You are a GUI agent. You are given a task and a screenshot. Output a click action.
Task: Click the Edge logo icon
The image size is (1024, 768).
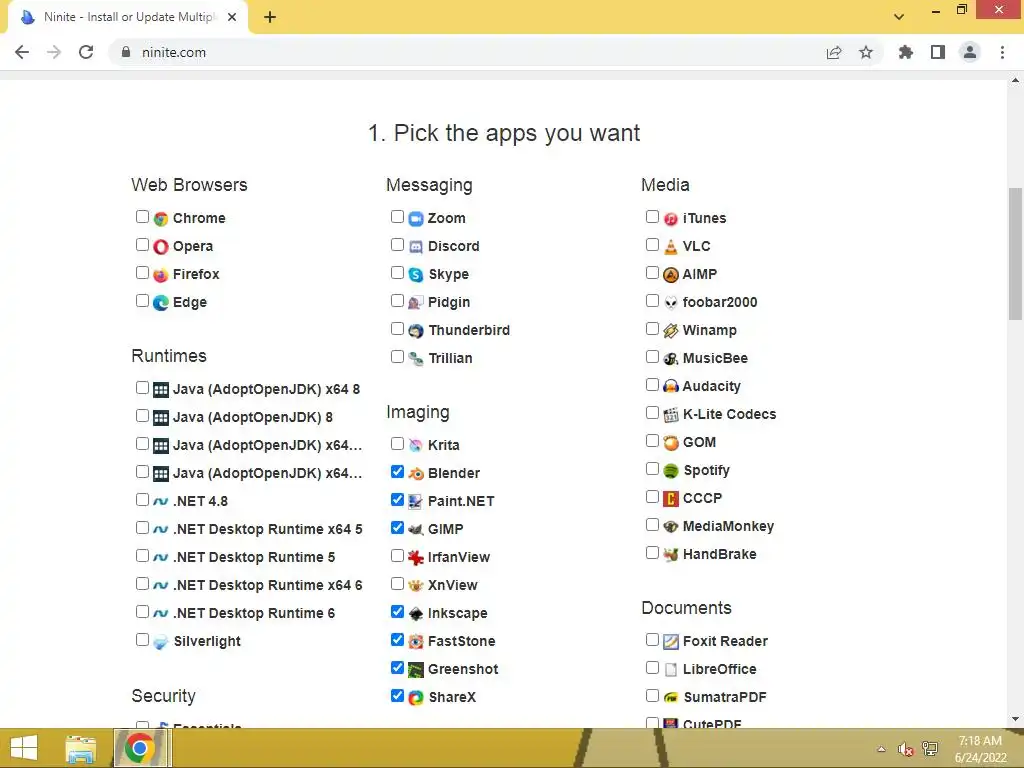(161, 302)
